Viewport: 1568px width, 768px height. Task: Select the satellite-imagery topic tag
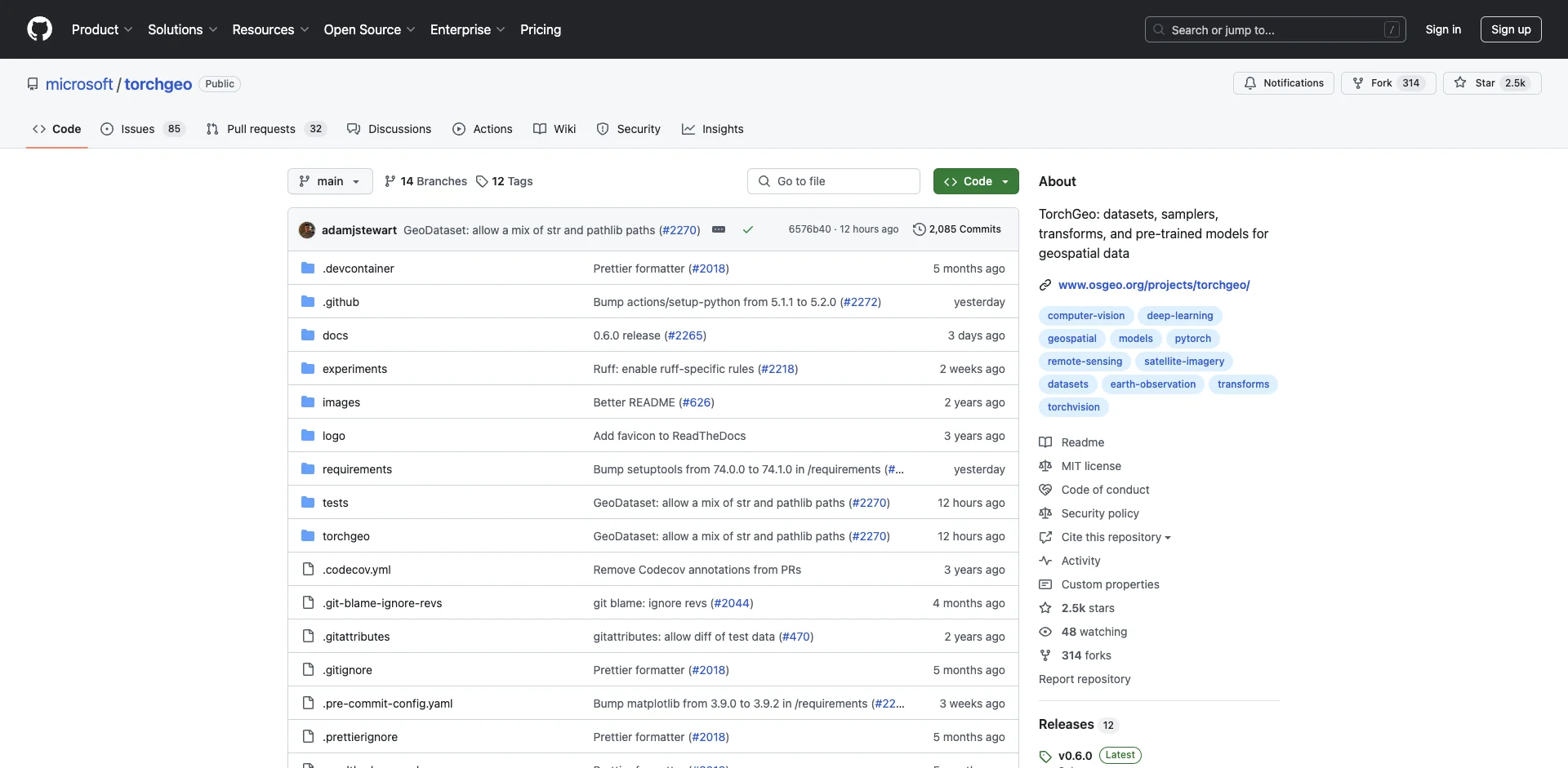click(1184, 362)
